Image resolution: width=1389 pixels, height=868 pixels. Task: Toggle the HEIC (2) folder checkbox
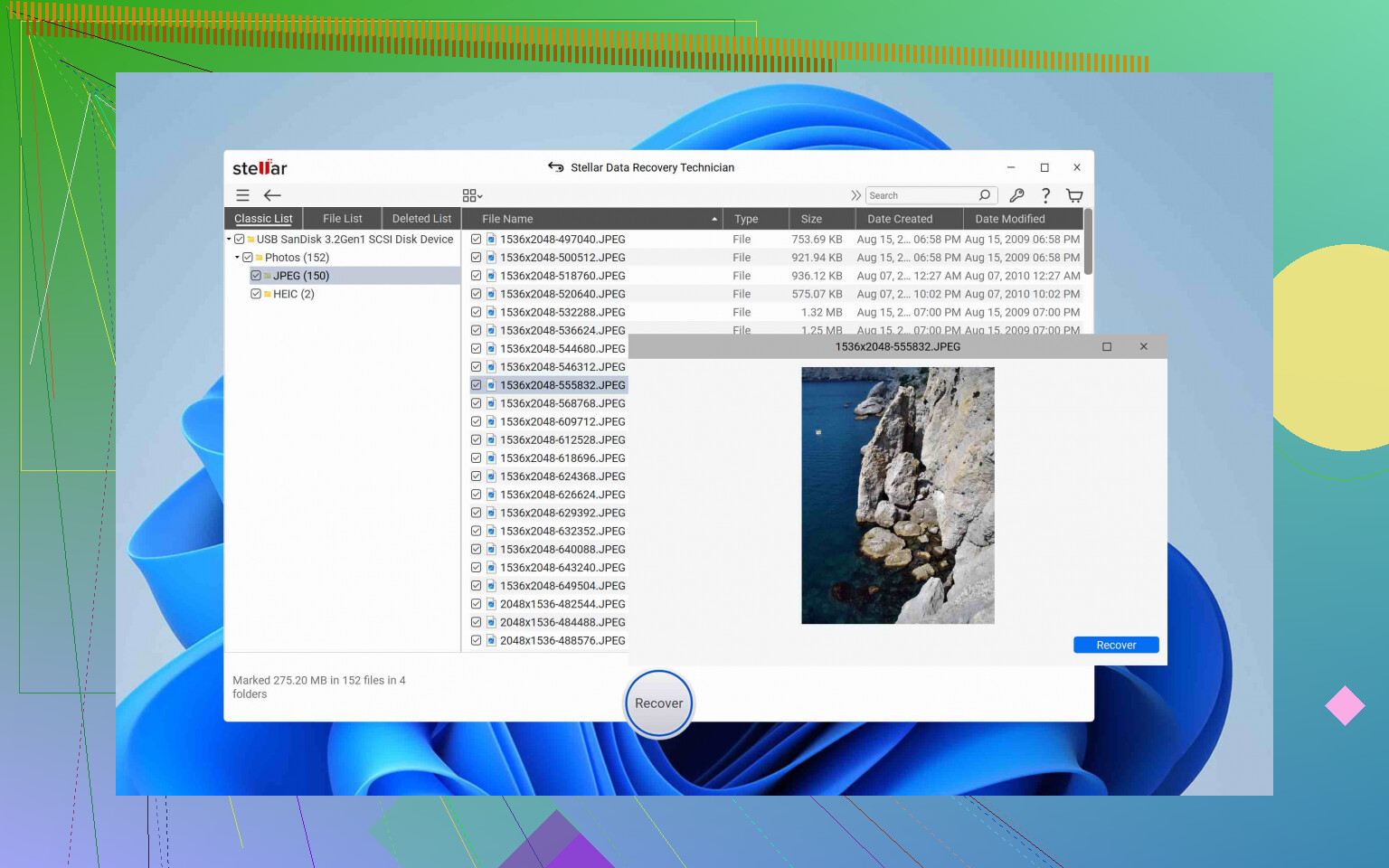coord(256,294)
